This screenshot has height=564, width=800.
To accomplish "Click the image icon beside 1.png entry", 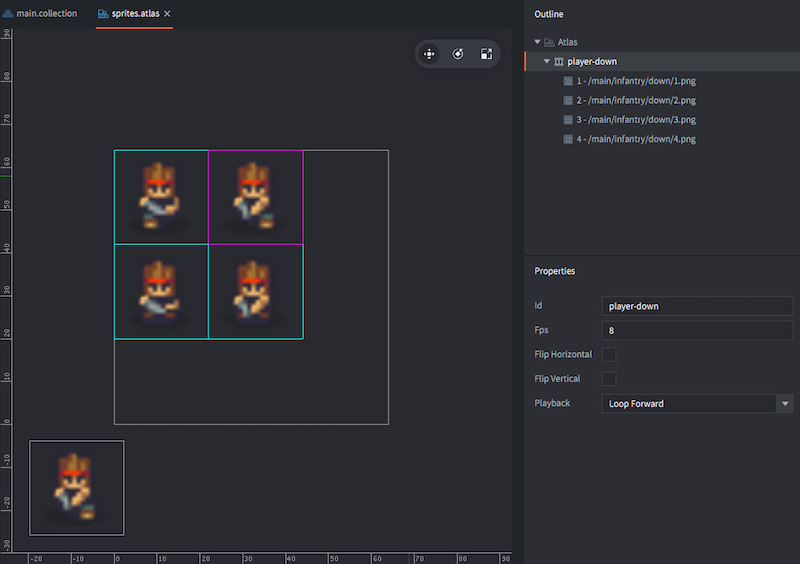I will [568, 81].
